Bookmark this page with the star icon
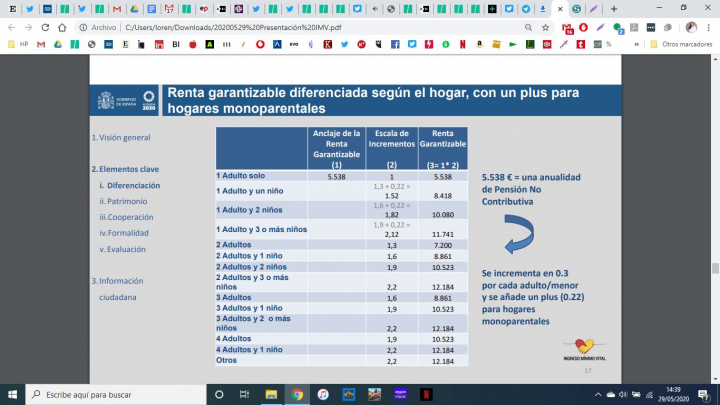This screenshot has width=720, height=405. point(545,28)
